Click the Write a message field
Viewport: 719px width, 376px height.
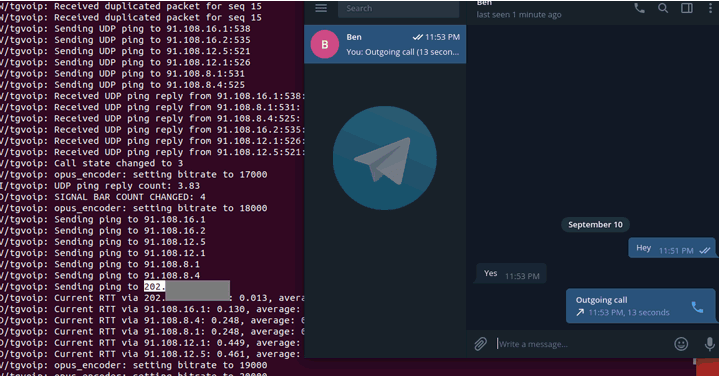tap(582, 344)
